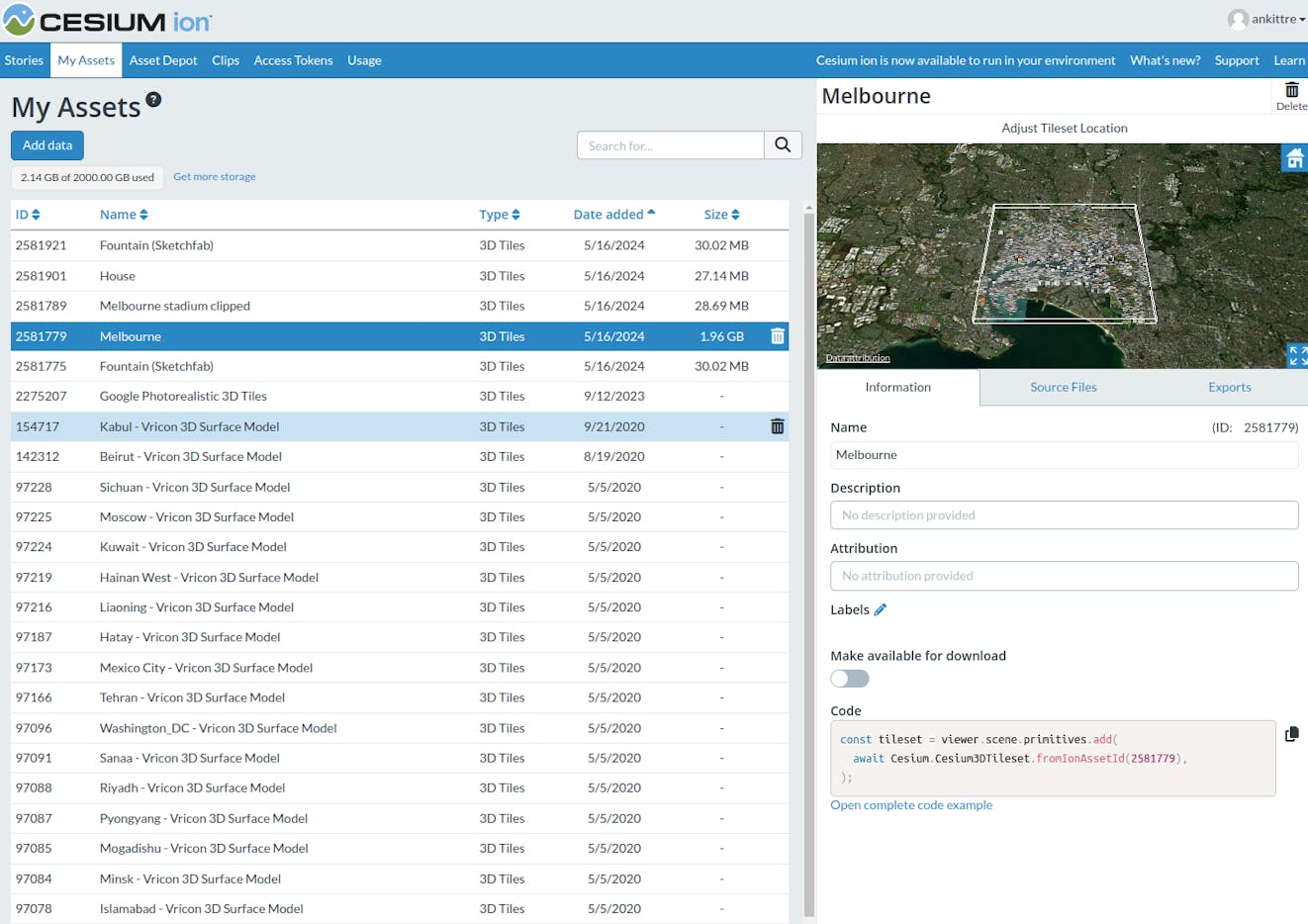Click the magnifying glass search icon
Screen dimensions: 1308x924
click(x=783, y=144)
